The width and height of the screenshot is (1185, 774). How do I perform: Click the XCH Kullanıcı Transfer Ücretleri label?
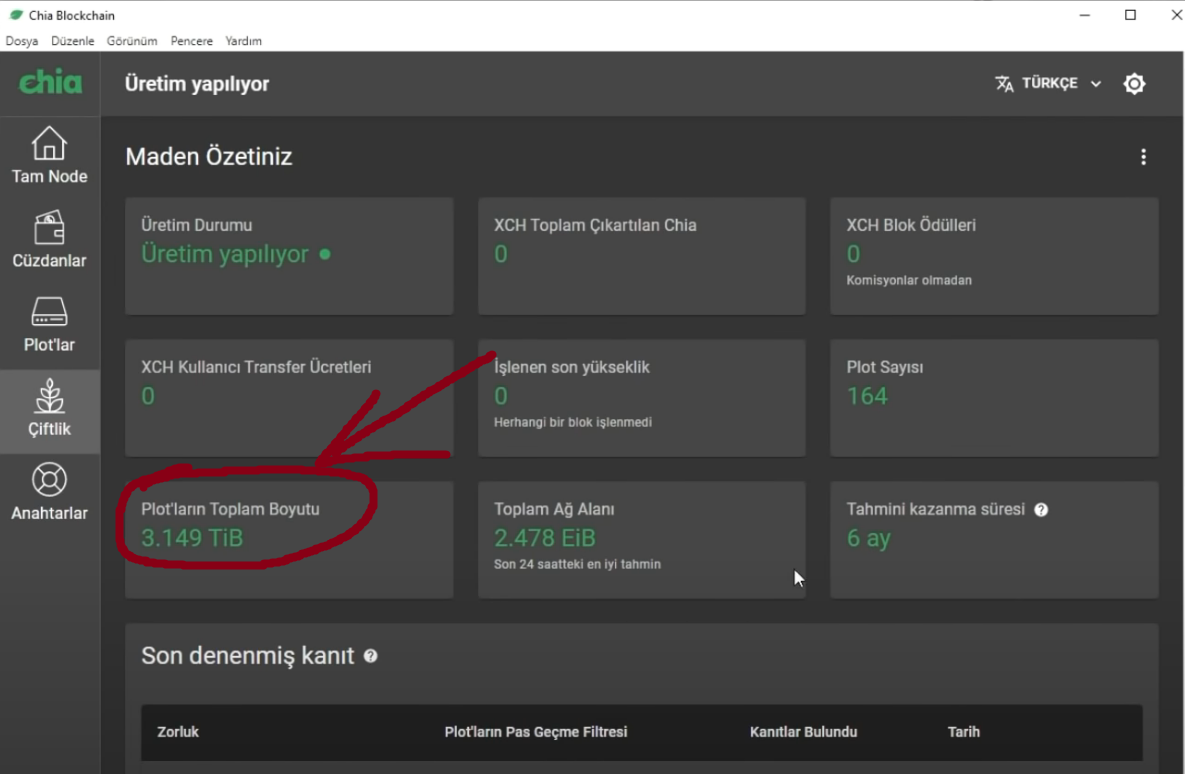(x=255, y=367)
